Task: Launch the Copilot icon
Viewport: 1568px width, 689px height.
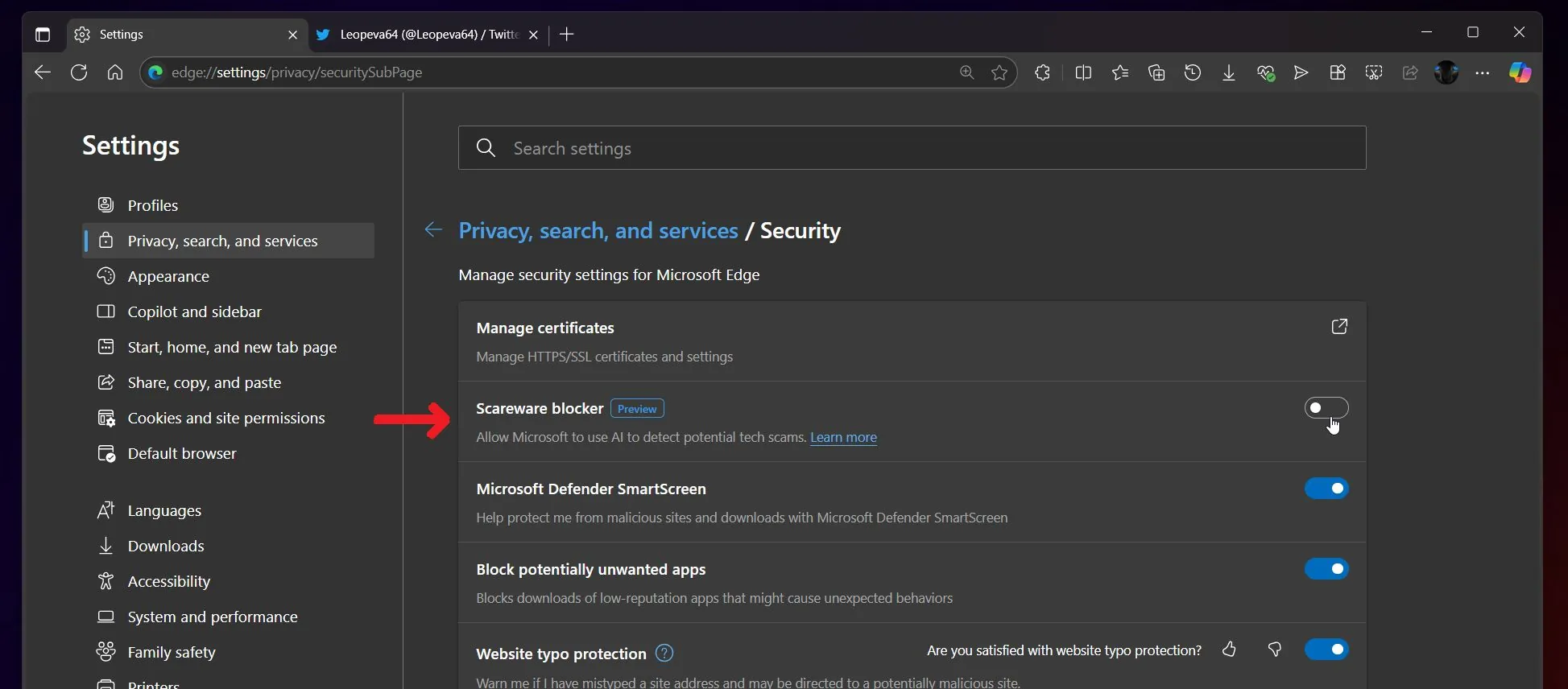Action: [1520, 72]
